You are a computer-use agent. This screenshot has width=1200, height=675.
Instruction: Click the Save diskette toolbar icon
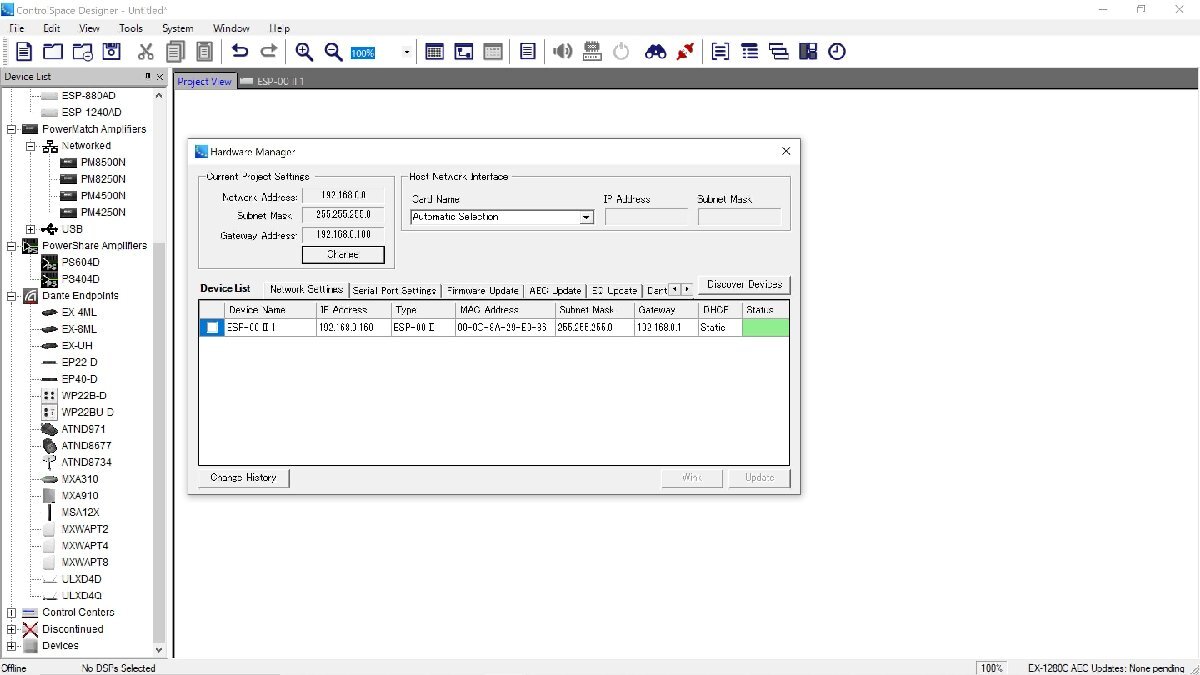[x=112, y=52]
